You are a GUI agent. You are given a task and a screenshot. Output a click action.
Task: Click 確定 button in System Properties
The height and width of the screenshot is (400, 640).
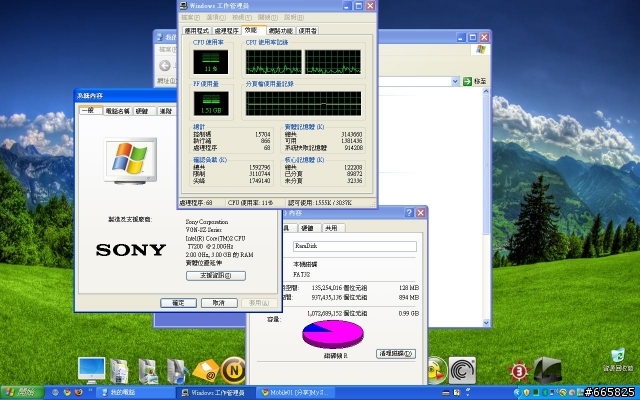coord(178,303)
